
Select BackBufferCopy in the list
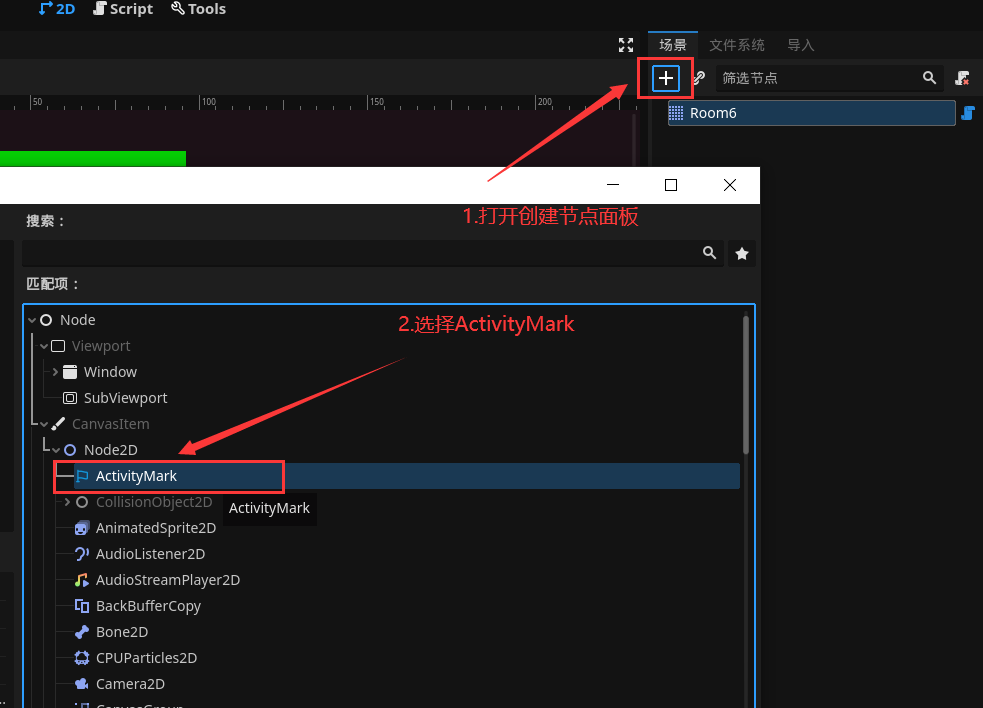tap(149, 606)
